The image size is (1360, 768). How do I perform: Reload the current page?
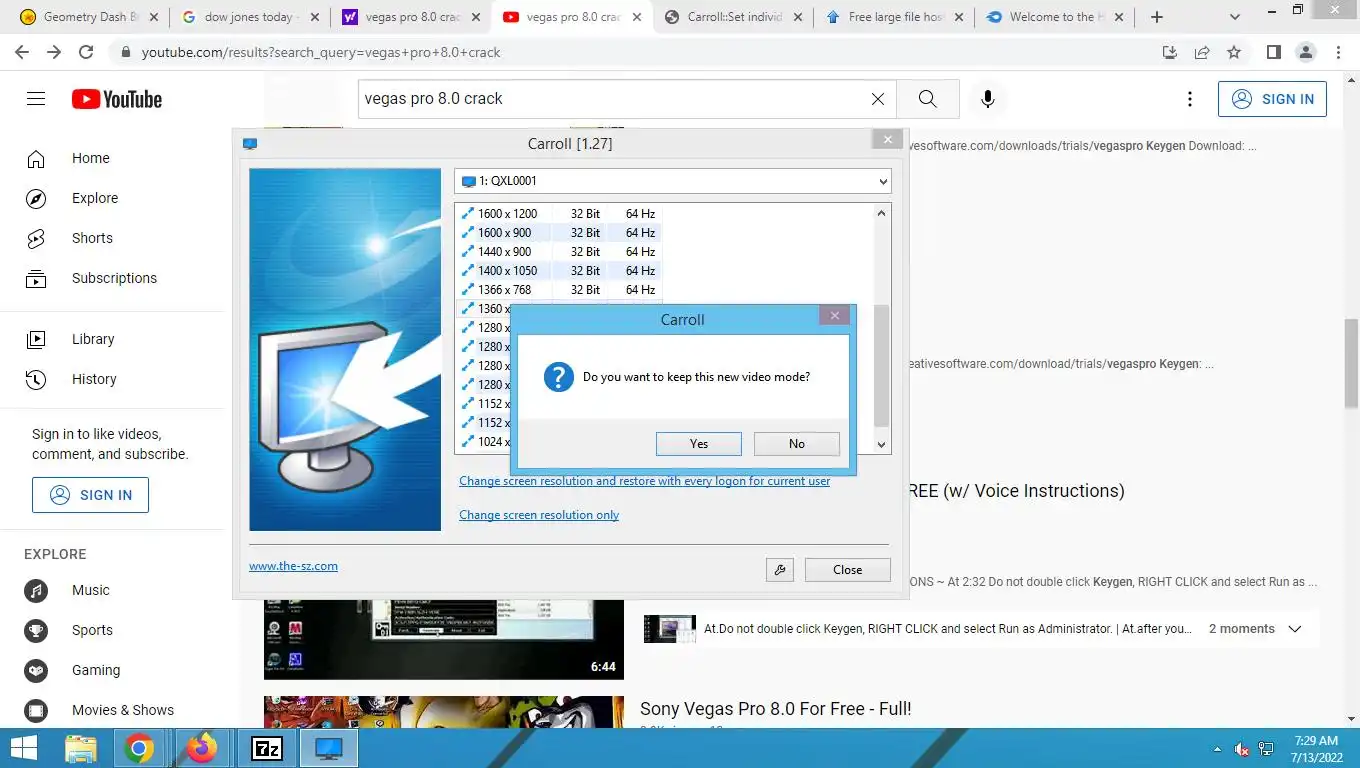[86, 52]
